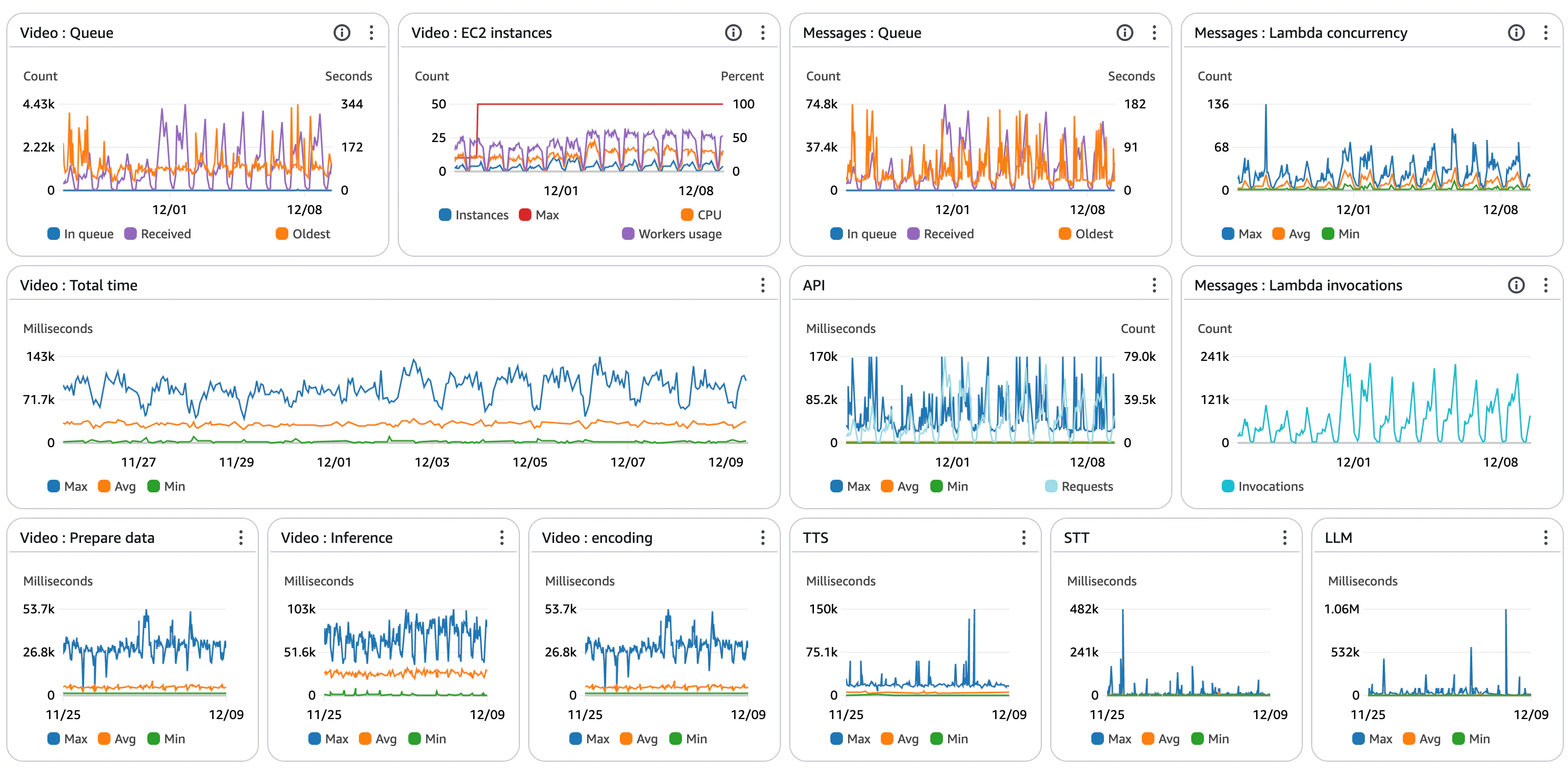This screenshot has width=1568, height=768.
Task: Open info icon on Video : EC2 instances widget
Action: 733,33
